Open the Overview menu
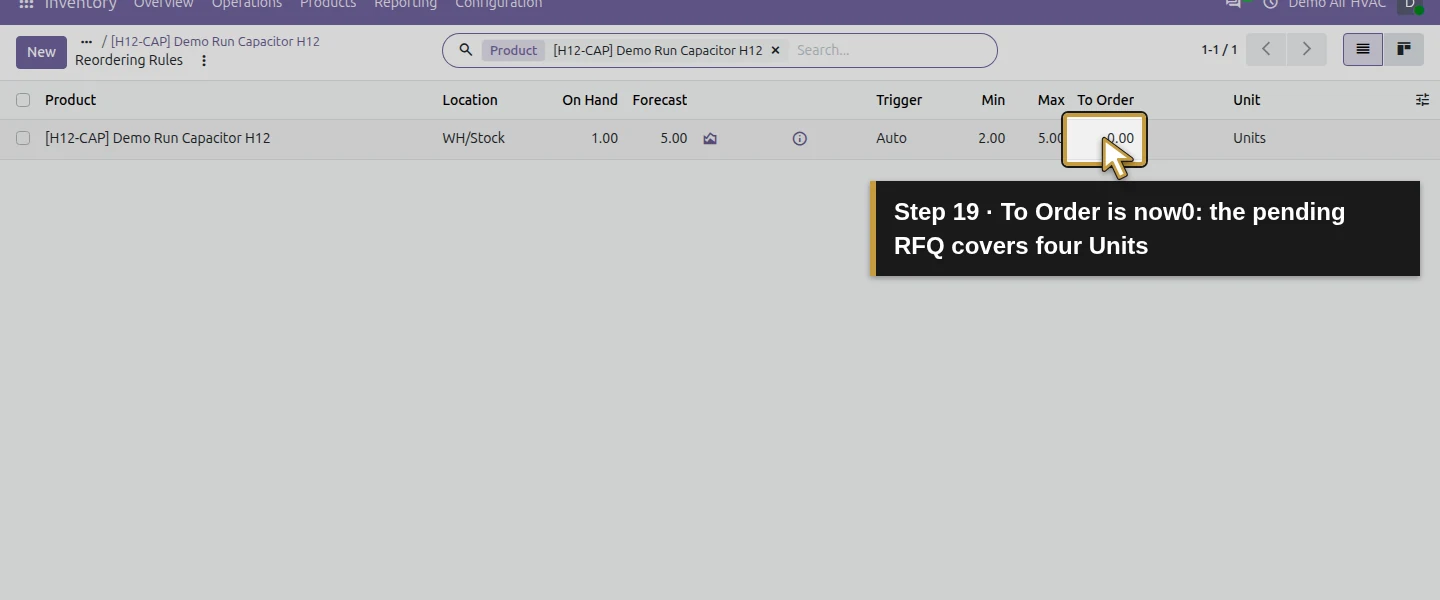 point(164,4)
